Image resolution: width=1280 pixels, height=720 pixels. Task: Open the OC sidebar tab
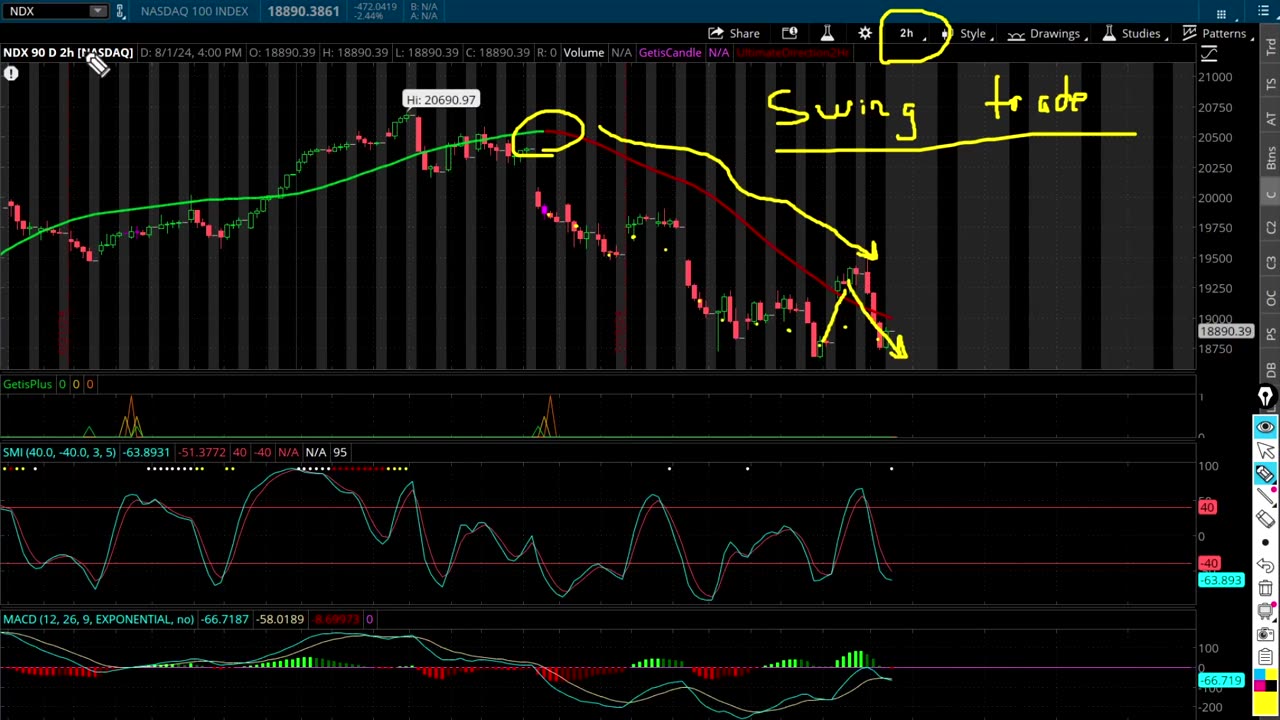pos(1271,299)
